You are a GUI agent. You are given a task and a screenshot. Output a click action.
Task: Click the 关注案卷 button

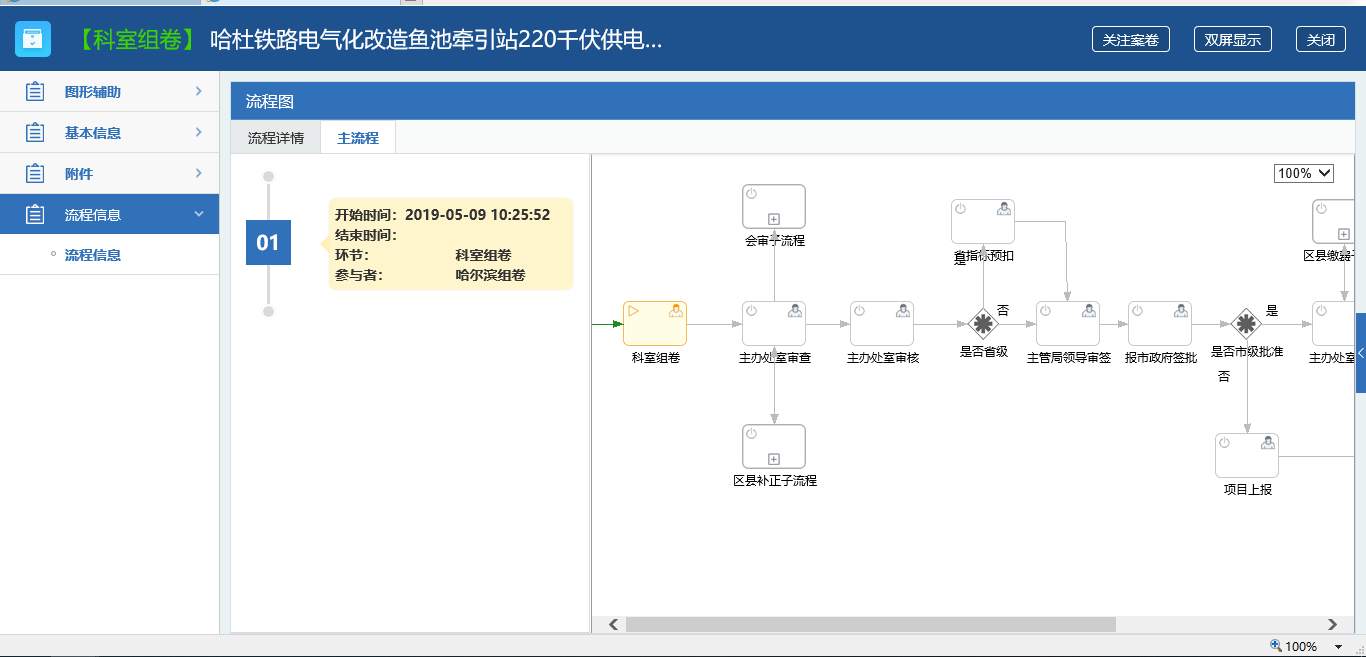(x=1130, y=40)
